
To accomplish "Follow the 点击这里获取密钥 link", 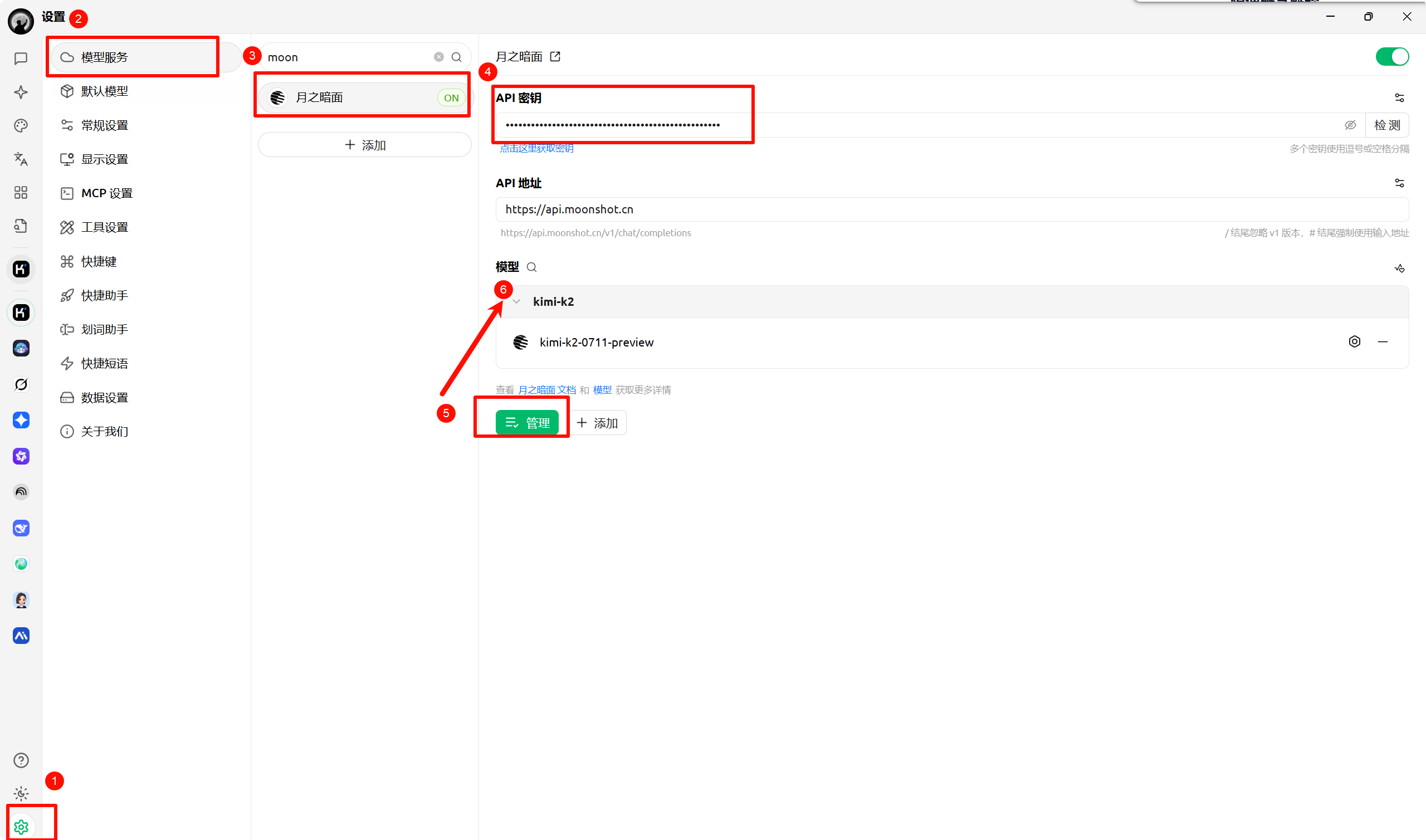I will 536,148.
